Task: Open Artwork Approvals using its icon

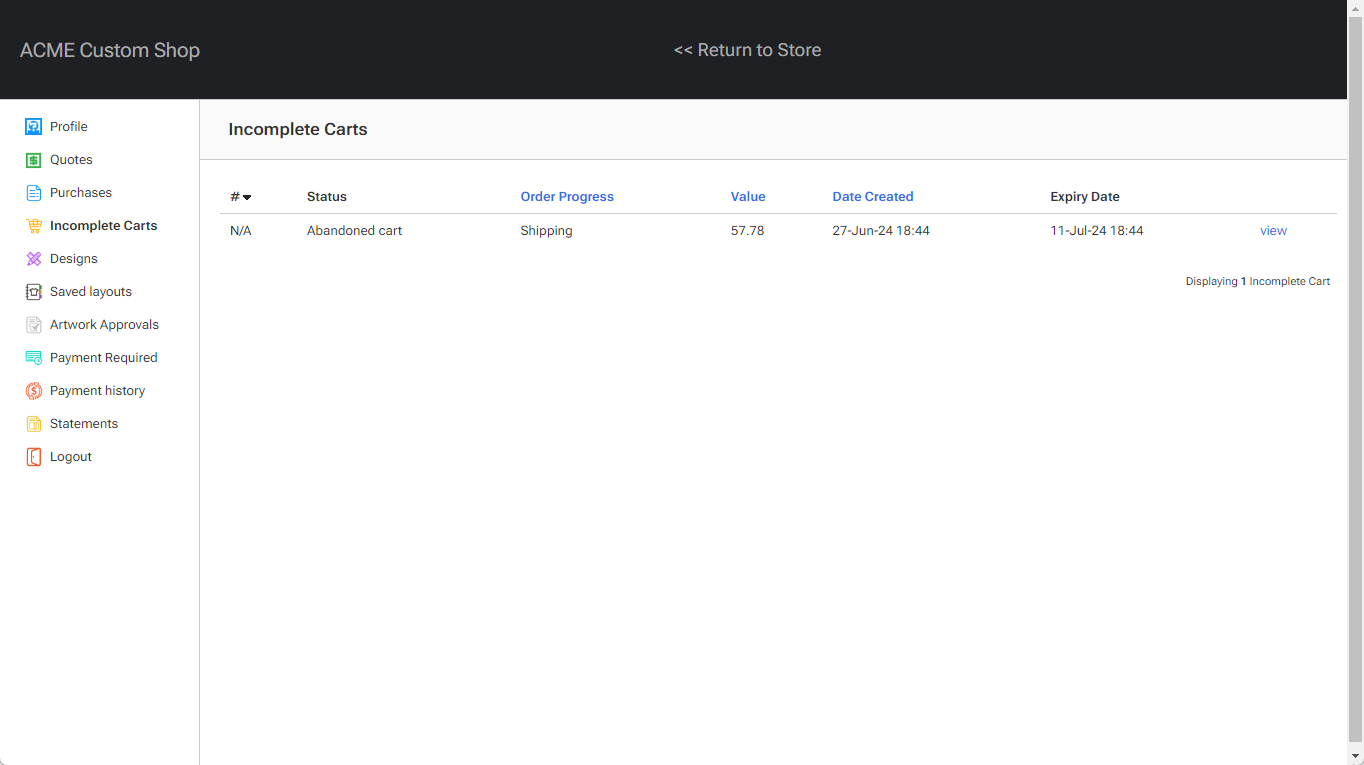Action: click(33, 324)
